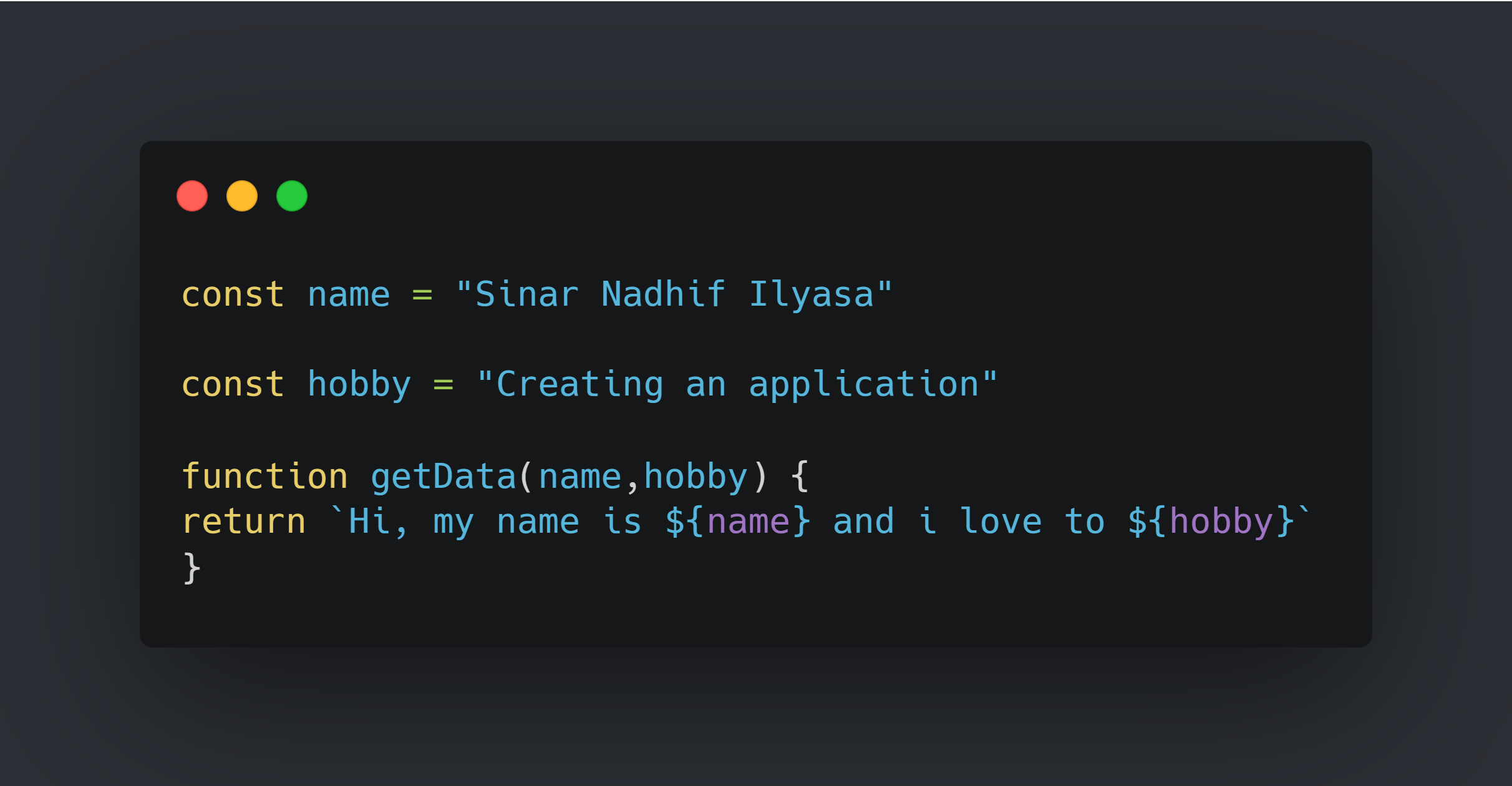Click the hobby parameter of getData

coord(695,477)
